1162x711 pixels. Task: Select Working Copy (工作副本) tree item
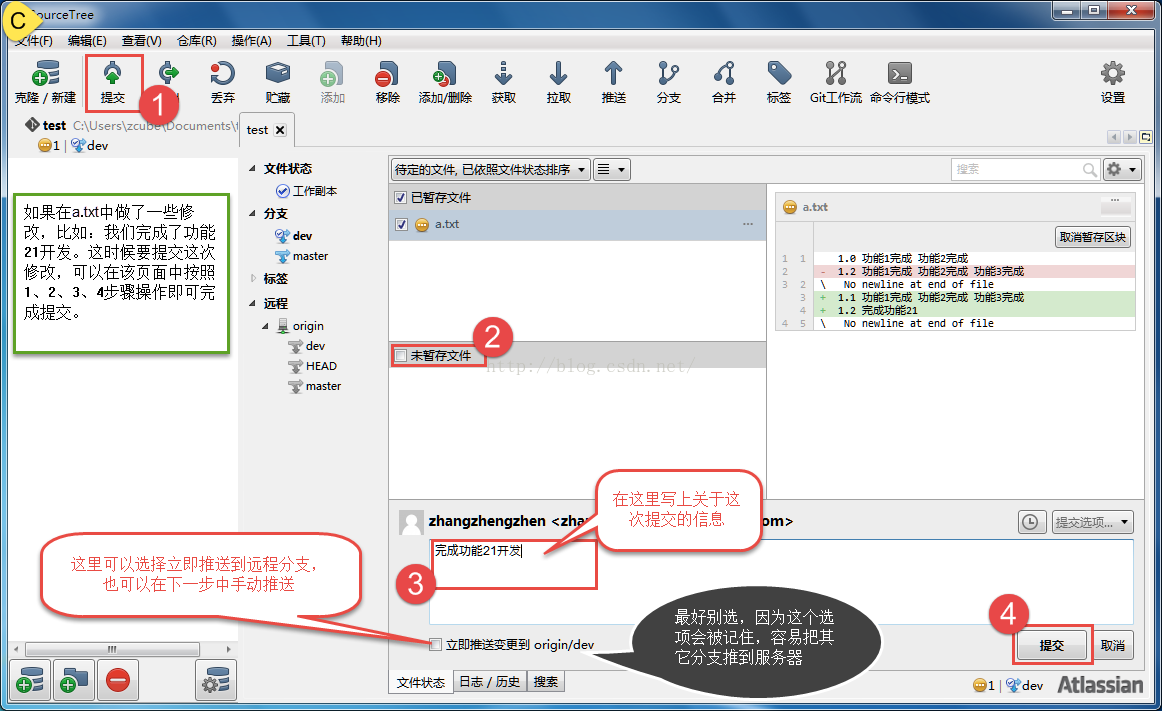click(x=306, y=191)
